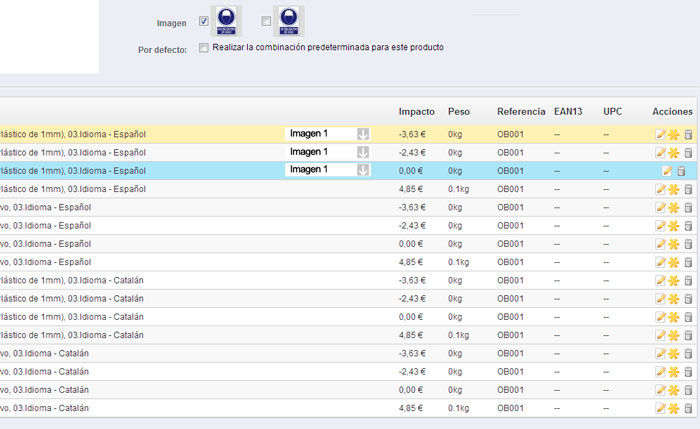The image size is (700, 429).
Task: Click '4,85 €' in the plástico Catalán row
Action: (x=411, y=335)
